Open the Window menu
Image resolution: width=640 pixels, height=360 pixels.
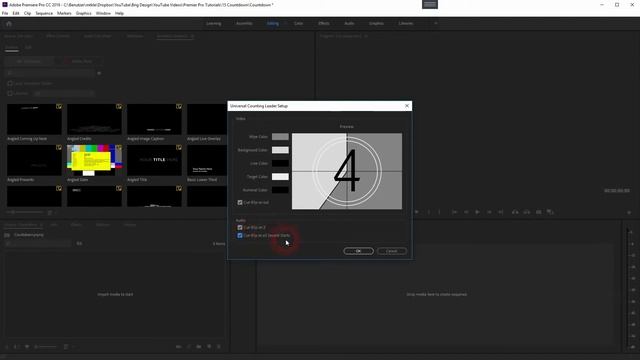pyautogui.click(x=103, y=13)
